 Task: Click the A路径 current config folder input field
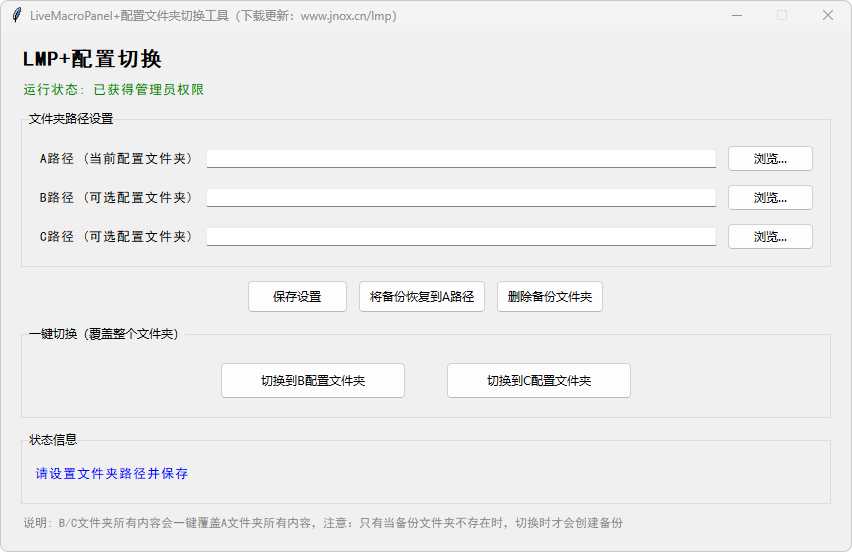click(461, 159)
